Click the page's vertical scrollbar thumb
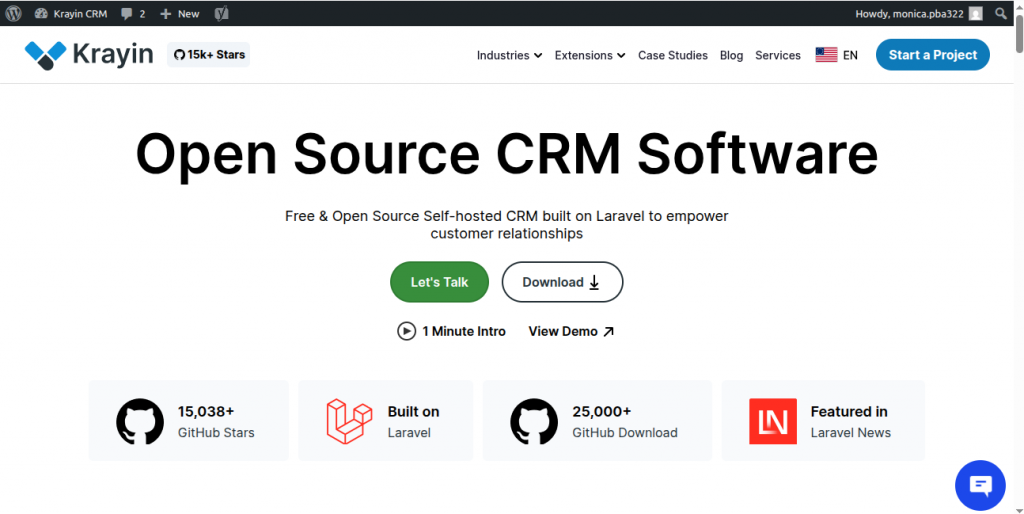Viewport: 1024px width, 514px height. [x=1019, y=34]
